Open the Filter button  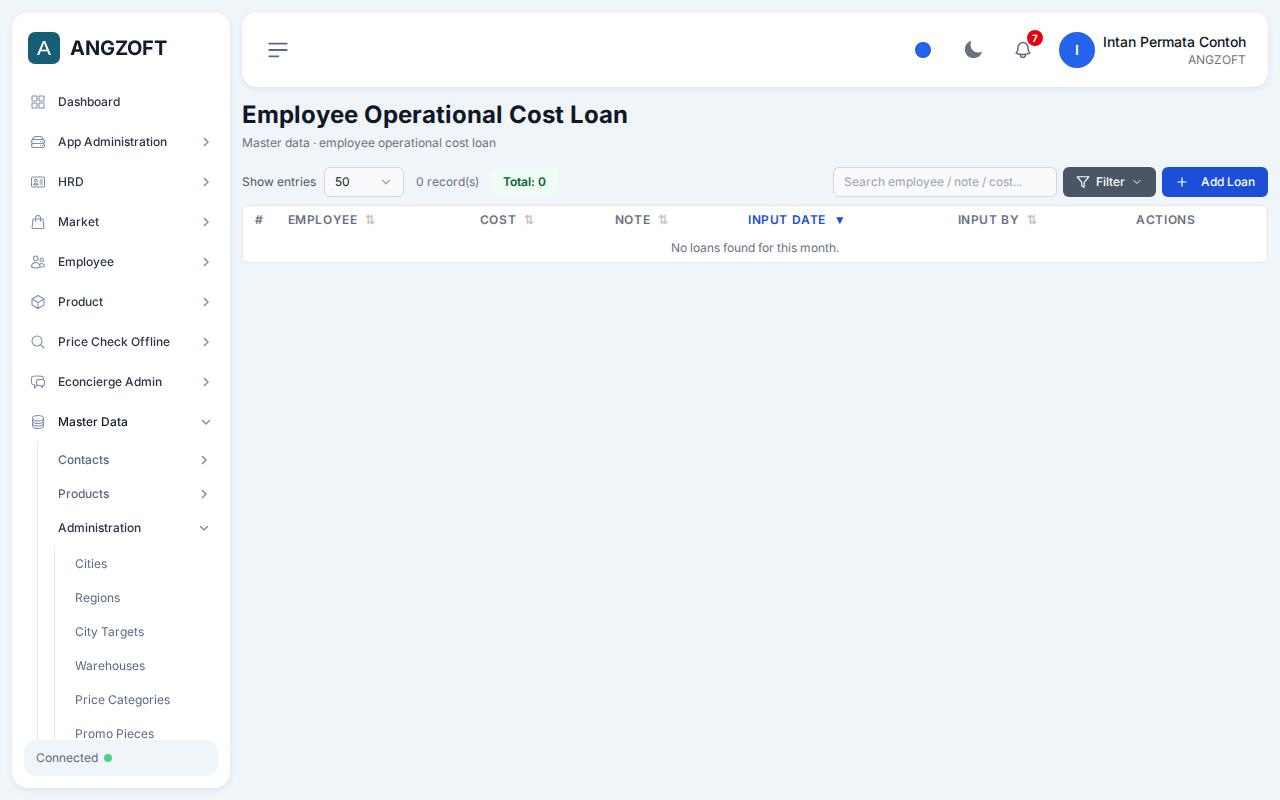coord(1109,182)
